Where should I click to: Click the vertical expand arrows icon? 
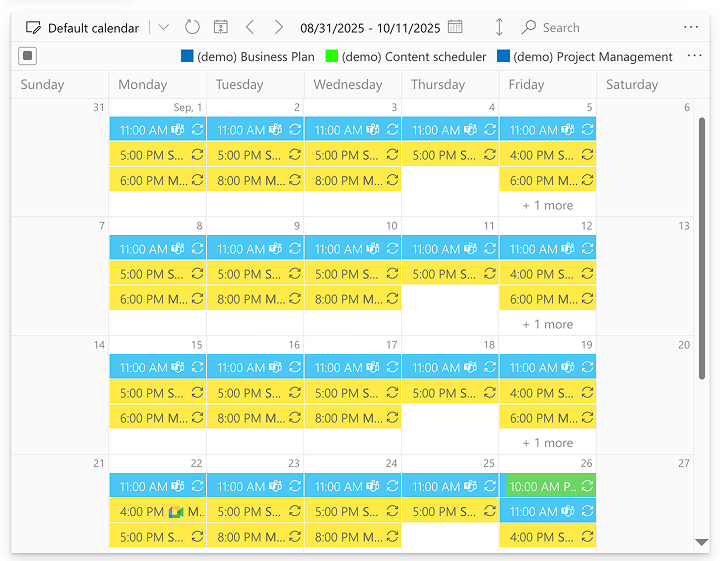click(x=500, y=28)
